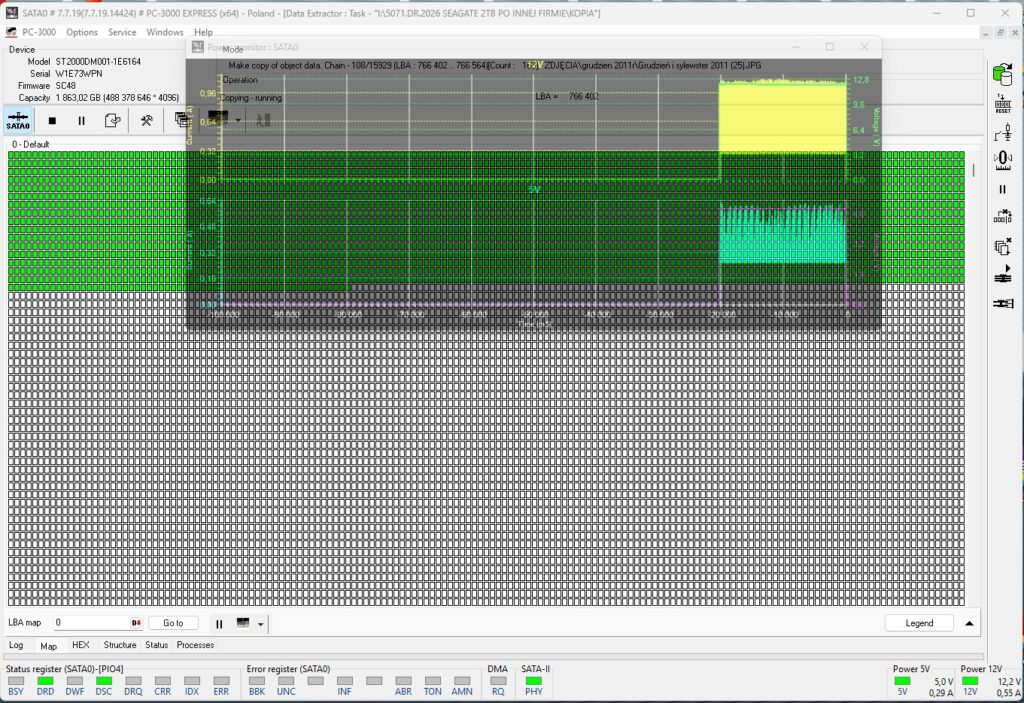Click the page-with-arrow icon in the top toolbar
The width and height of the screenshot is (1024, 703).
[x=112, y=120]
